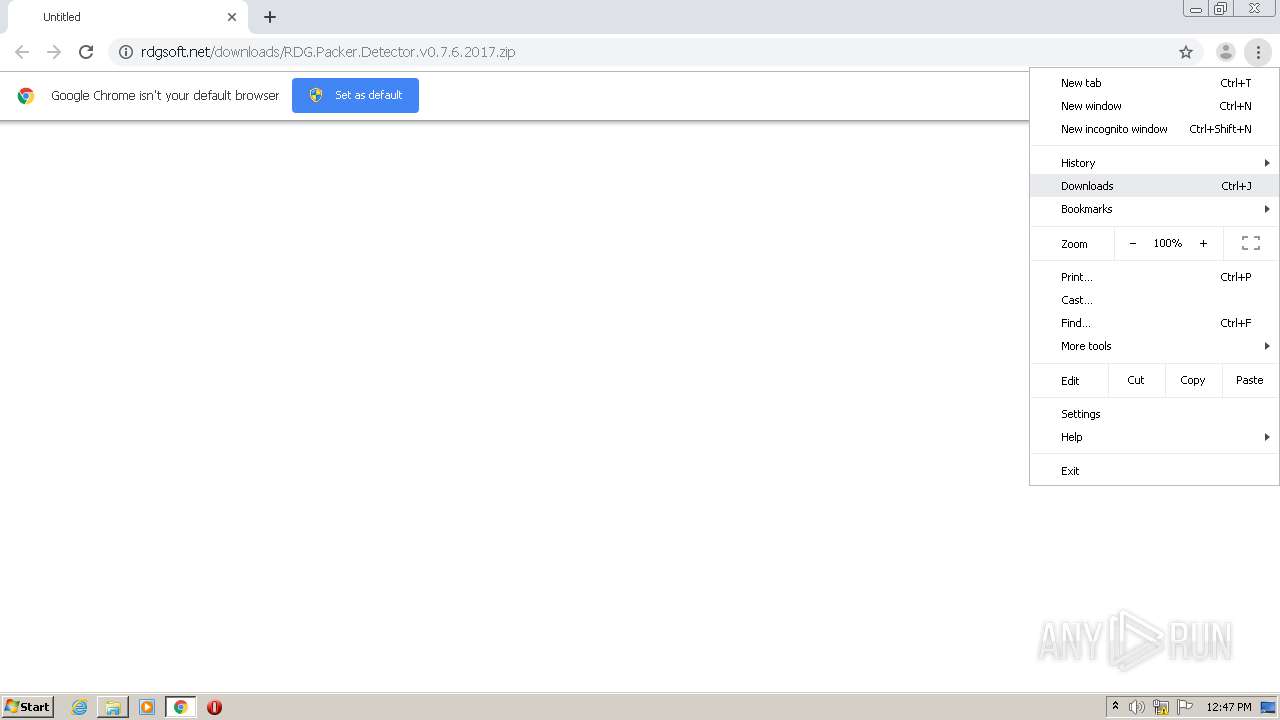Open a new tab with the plus button

pos(270,17)
